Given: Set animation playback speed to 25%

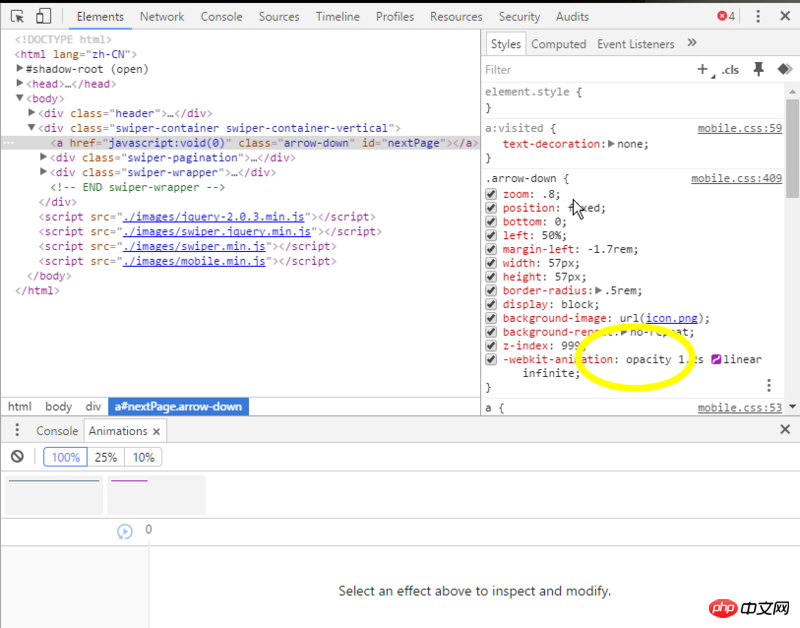Looking at the screenshot, I should 106,457.
